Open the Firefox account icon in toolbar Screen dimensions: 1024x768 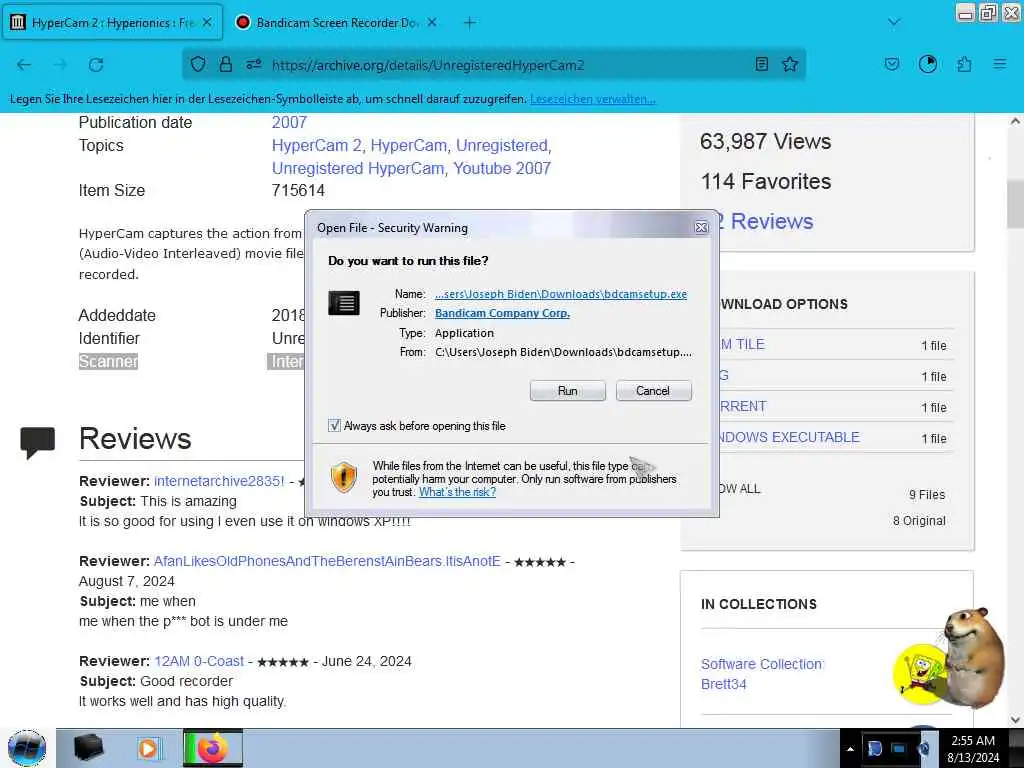[x=927, y=64]
